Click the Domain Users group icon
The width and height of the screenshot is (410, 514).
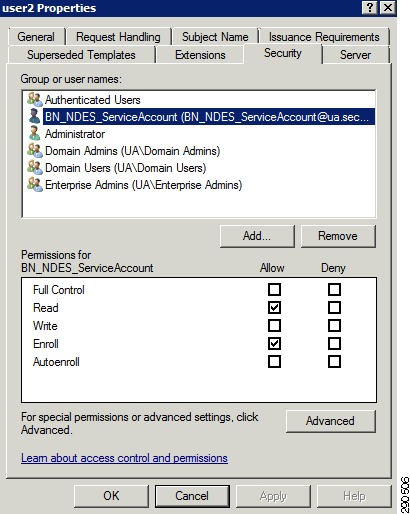click(35, 168)
